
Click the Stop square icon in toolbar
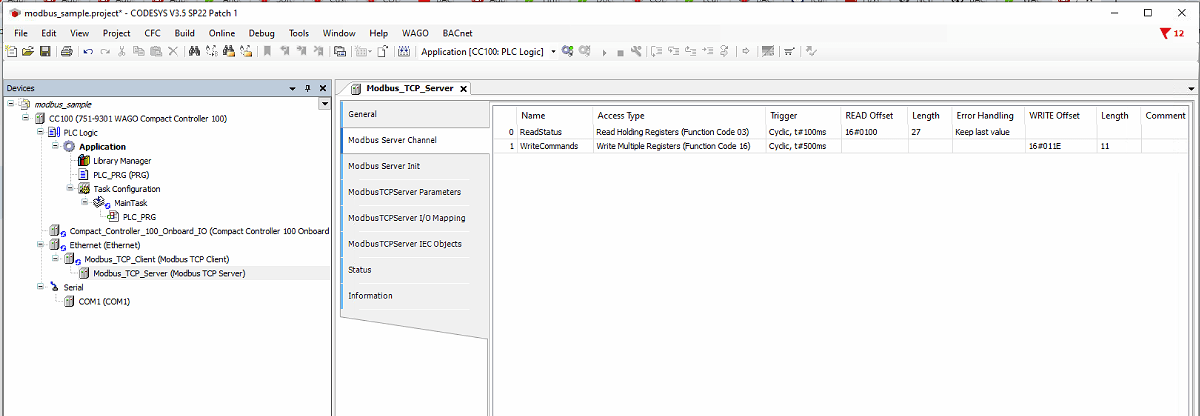(x=620, y=52)
